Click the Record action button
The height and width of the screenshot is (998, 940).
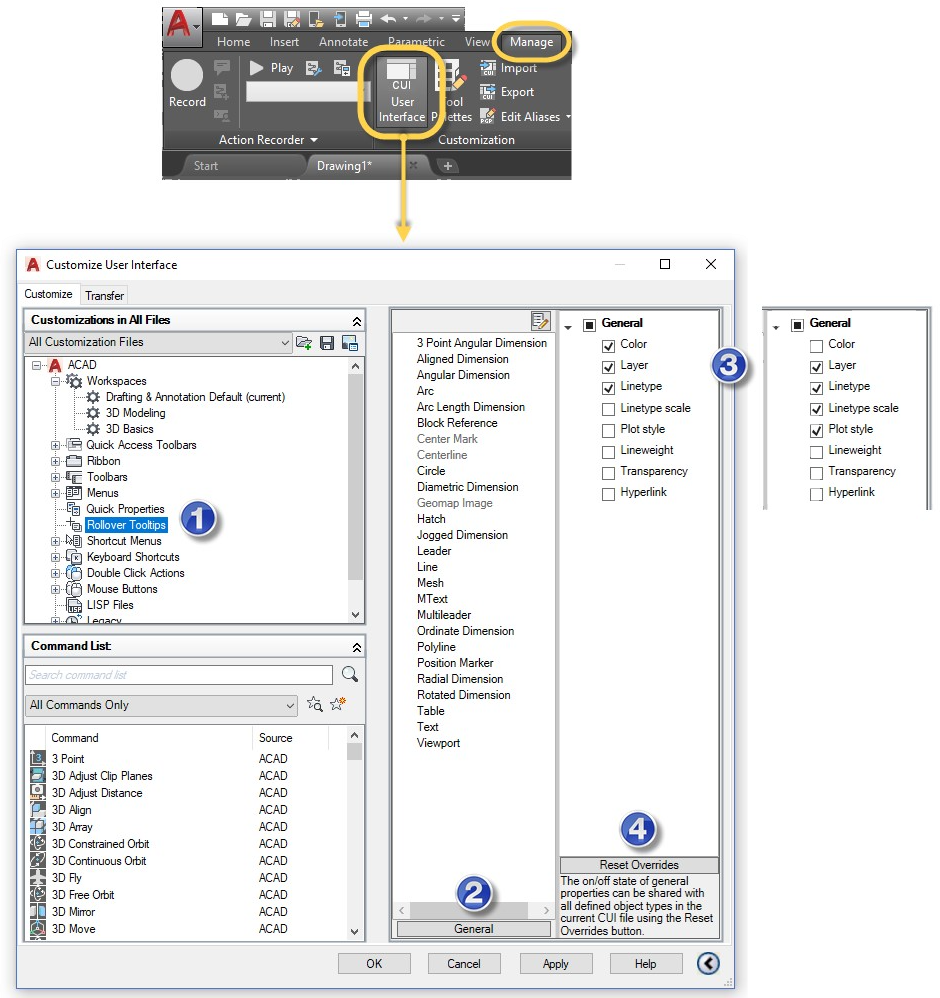[187, 83]
